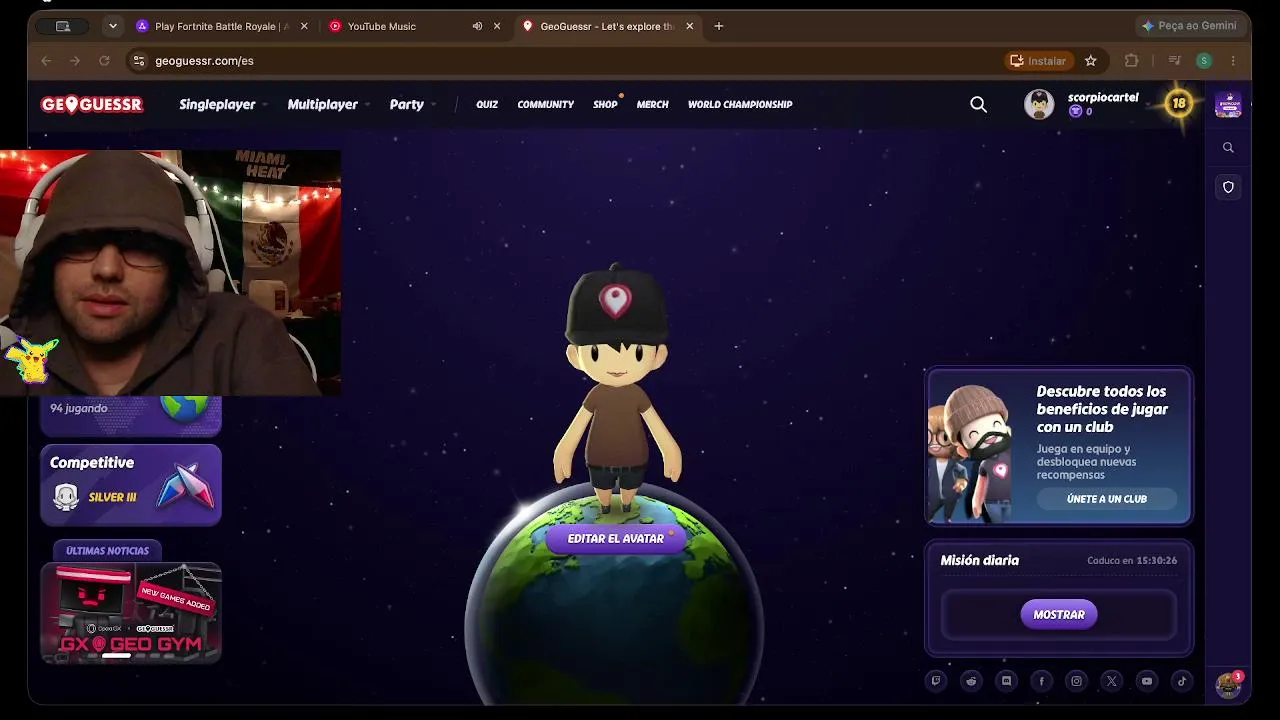The height and width of the screenshot is (720, 1280).
Task: Open the Discord social link icon
Action: point(1006,681)
